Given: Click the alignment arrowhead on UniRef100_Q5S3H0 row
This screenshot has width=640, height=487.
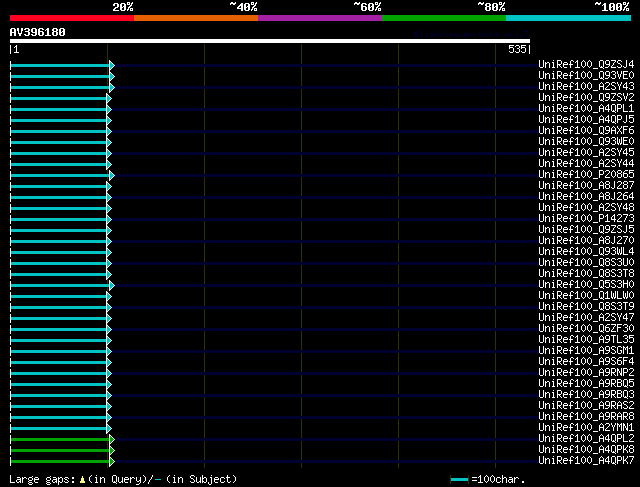Looking at the screenshot, I should click(112, 286).
